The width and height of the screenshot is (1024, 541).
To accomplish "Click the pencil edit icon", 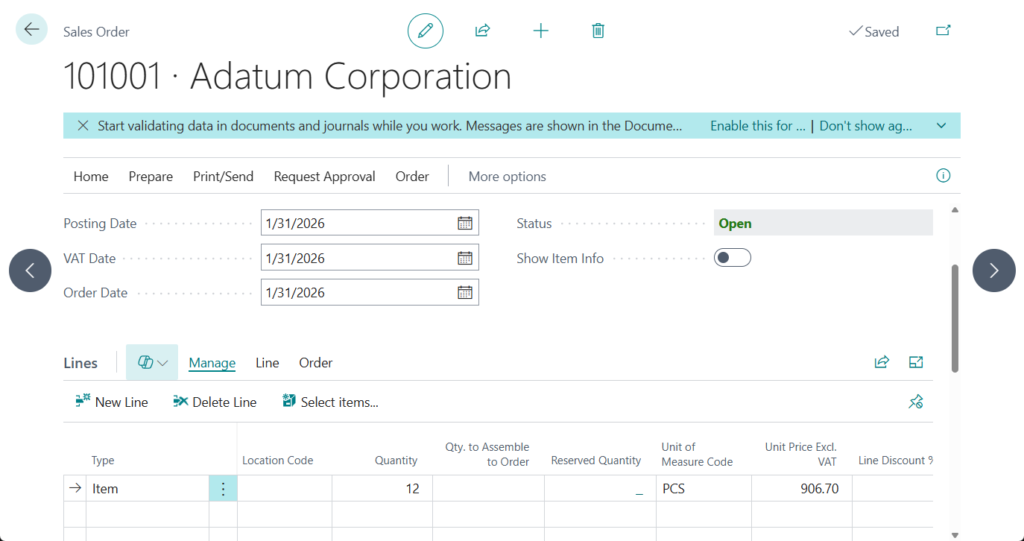I will (425, 31).
